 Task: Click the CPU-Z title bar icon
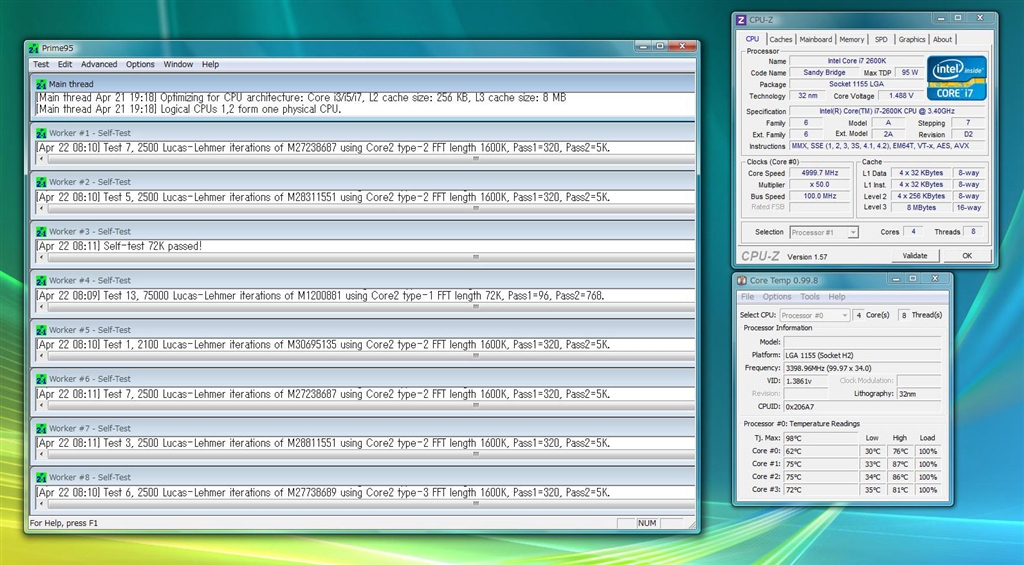pyautogui.click(x=741, y=20)
